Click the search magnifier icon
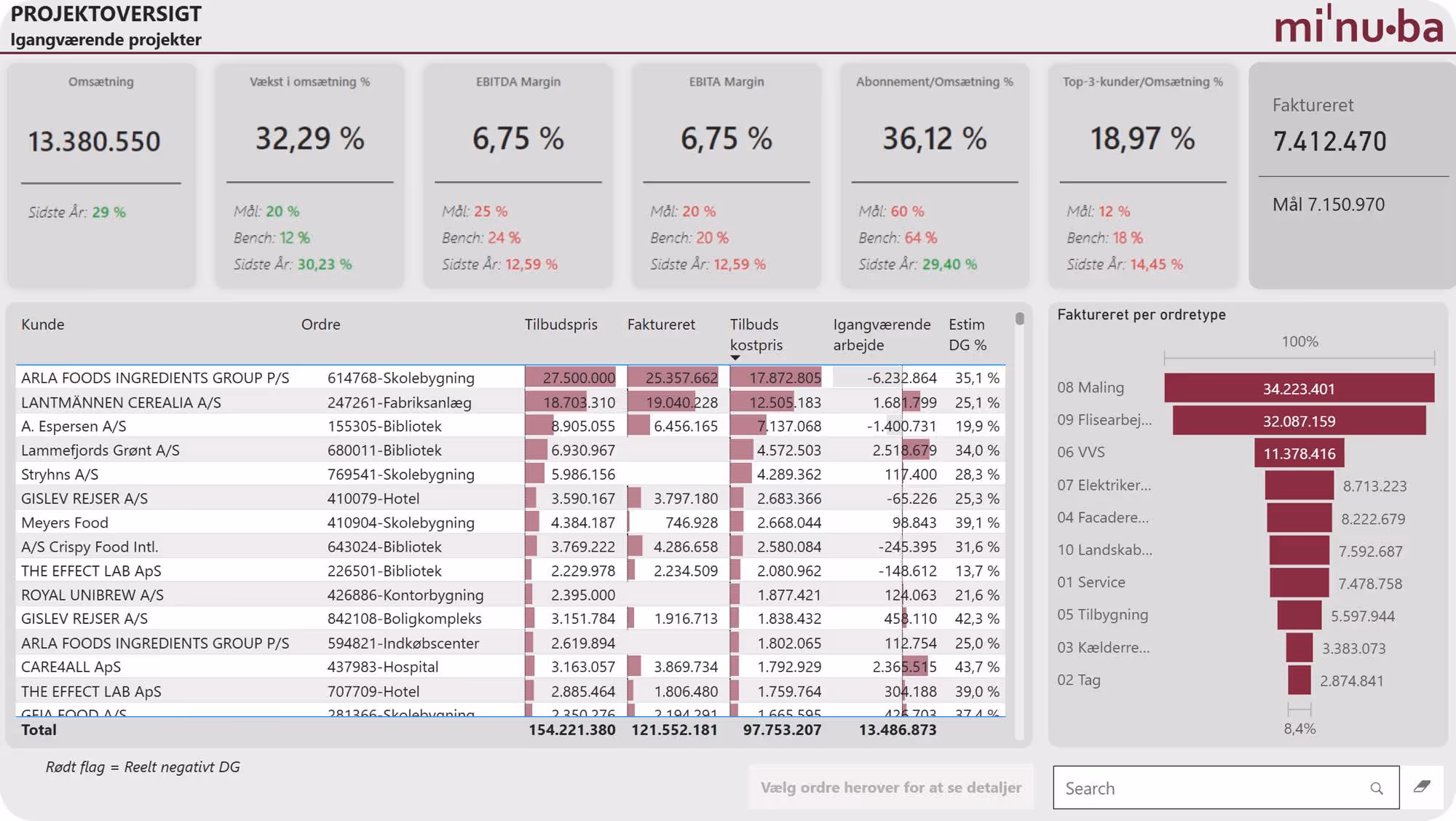1456x821 pixels. point(1376,788)
